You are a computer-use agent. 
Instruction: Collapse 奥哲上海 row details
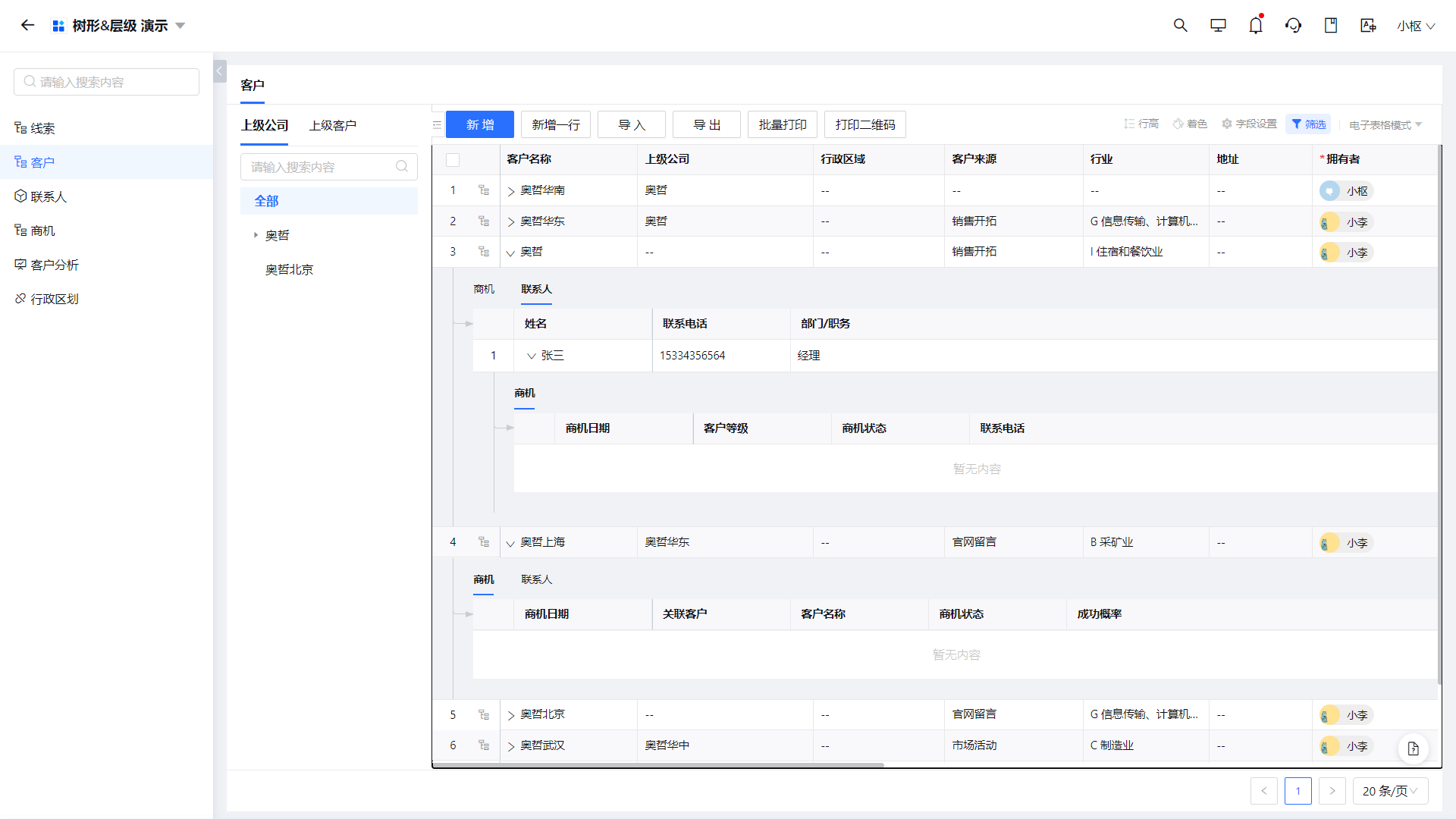(510, 543)
